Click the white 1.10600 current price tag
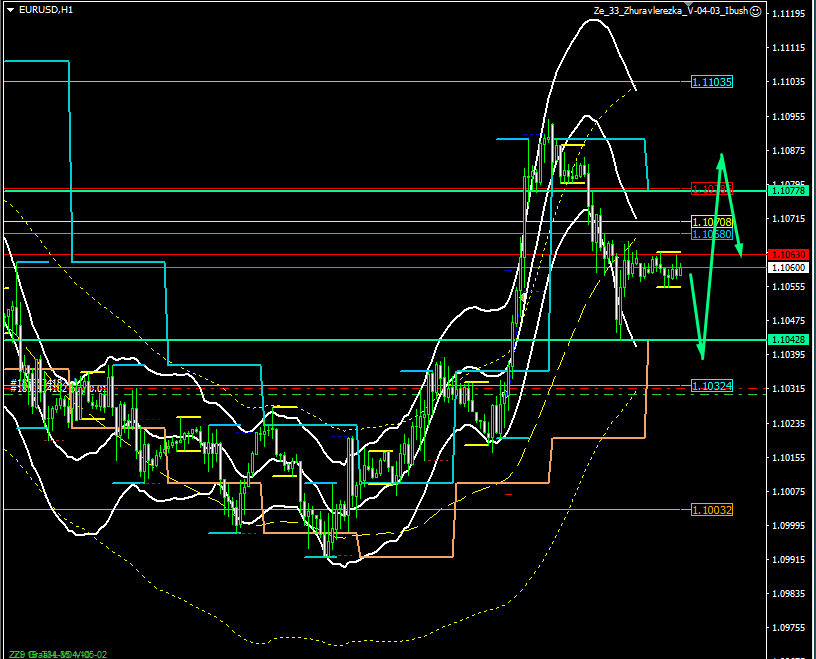Image resolution: width=816 pixels, height=659 pixels. (788, 268)
